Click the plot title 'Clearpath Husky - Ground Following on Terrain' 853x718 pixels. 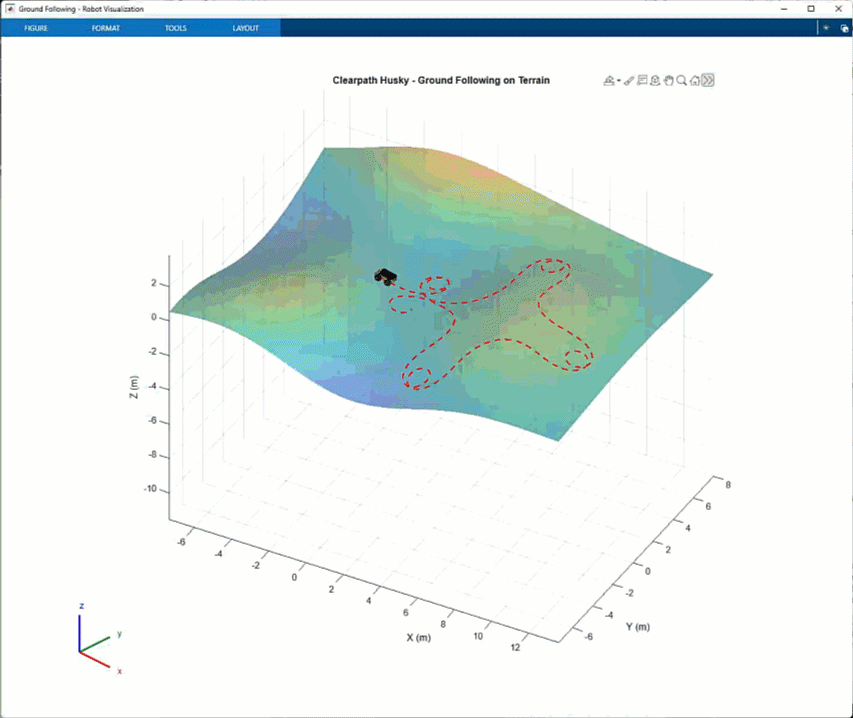coord(441,81)
